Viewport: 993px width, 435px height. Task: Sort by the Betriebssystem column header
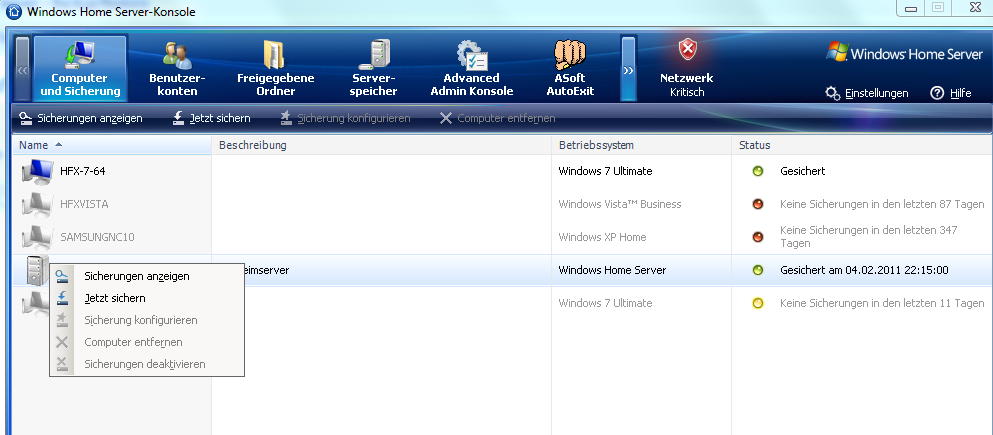click(x=642, y=145)
